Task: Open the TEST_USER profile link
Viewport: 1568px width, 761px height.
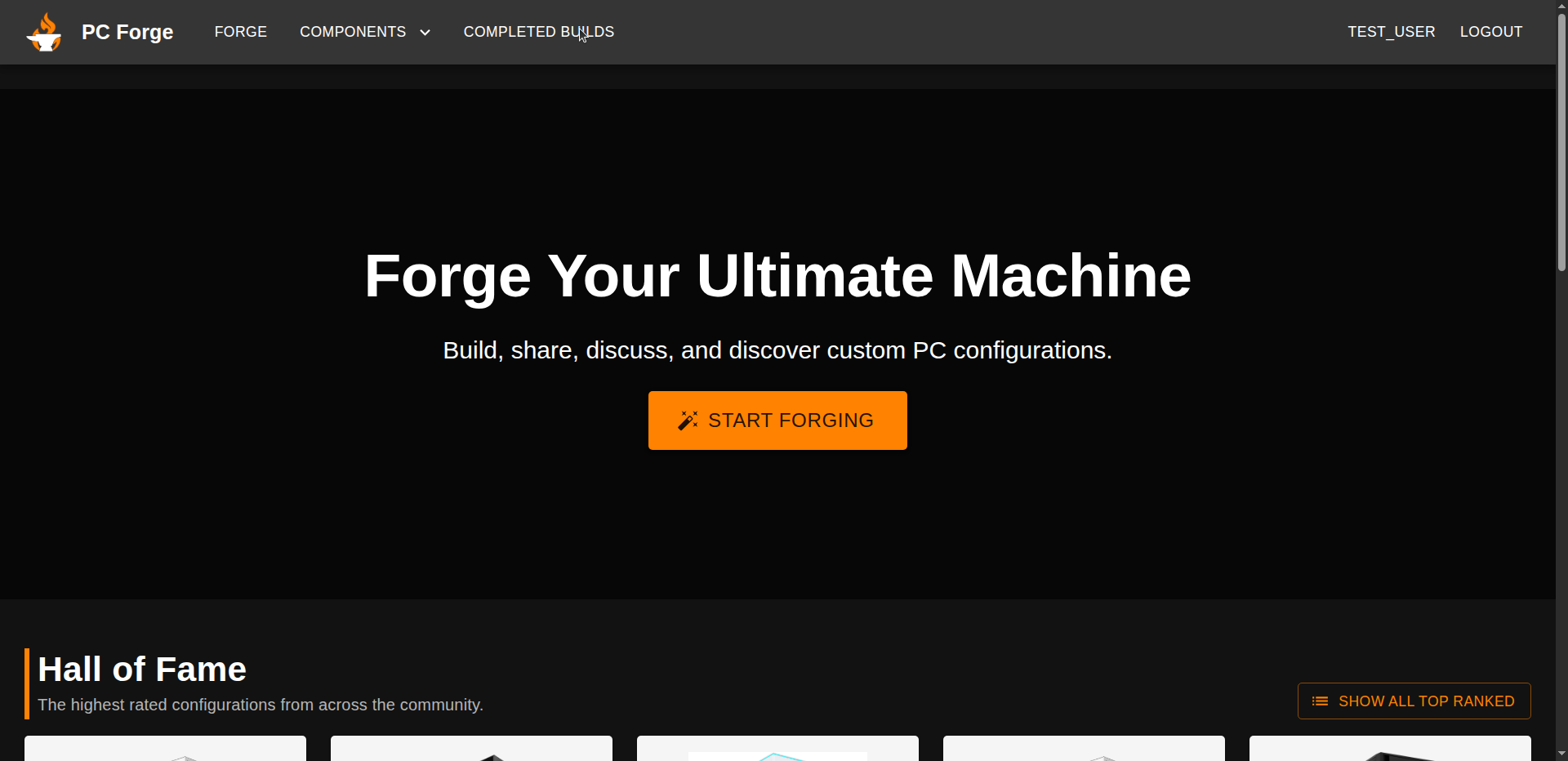Action: (x=1391, y=32)
